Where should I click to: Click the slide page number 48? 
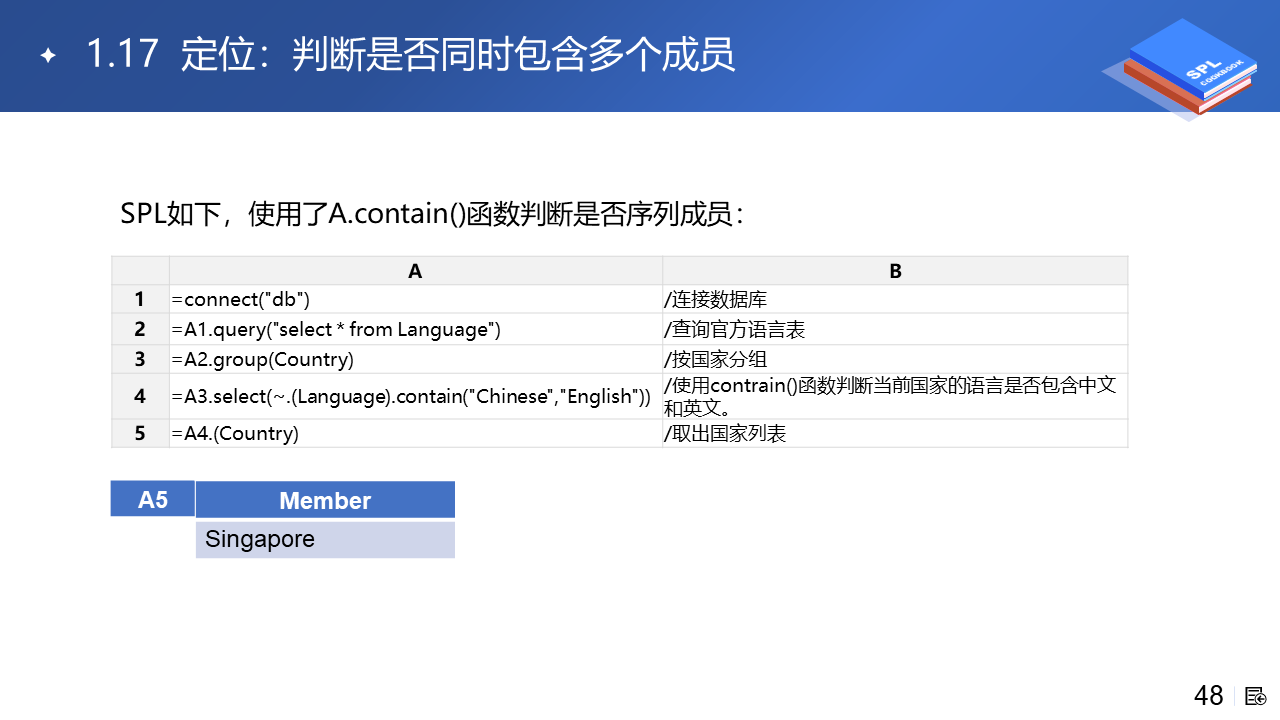(x=1209, y=696)
